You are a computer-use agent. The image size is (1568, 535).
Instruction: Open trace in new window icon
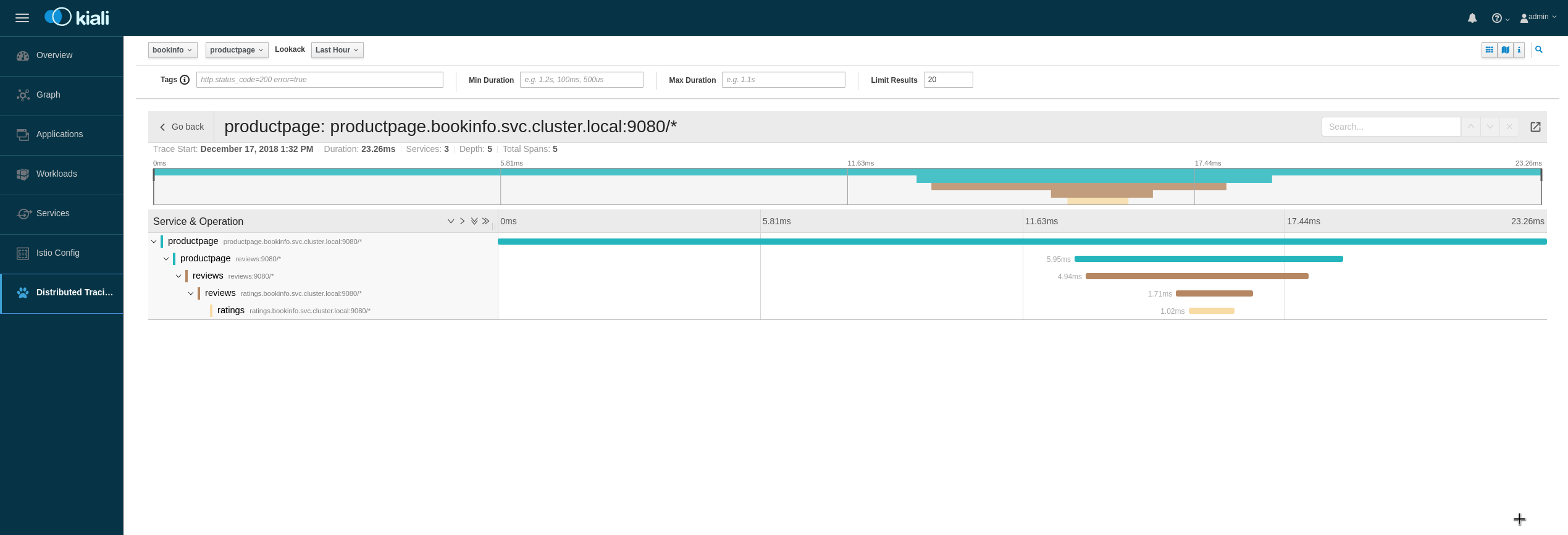[1535, 127]
